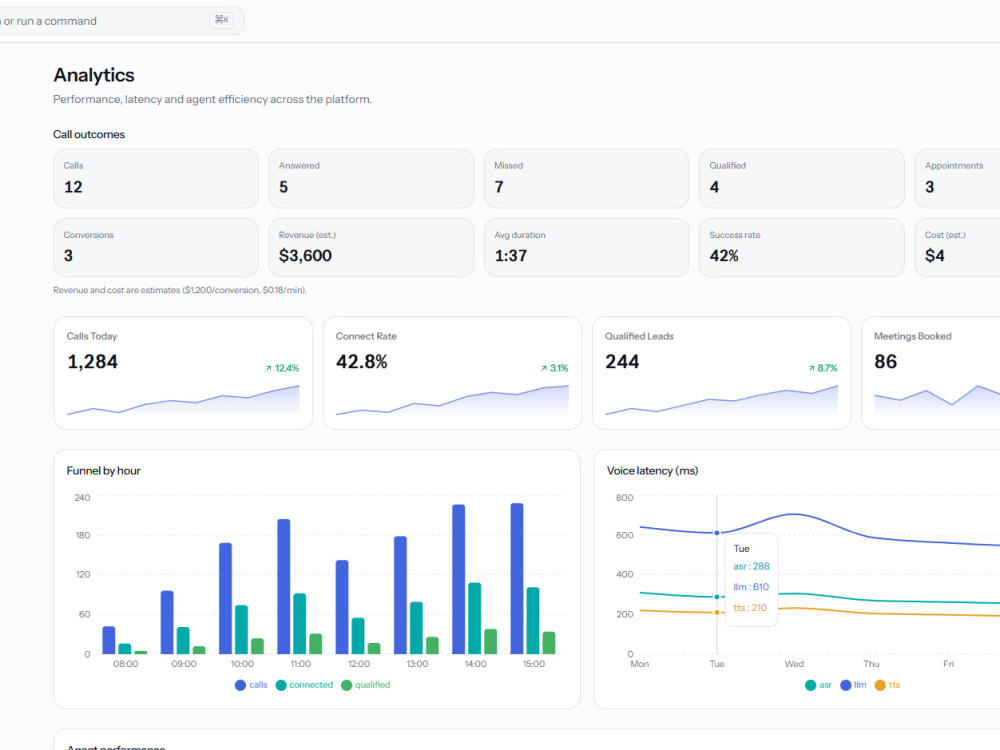Click the llm data point on Tue
The width and height of the screenshot is (1000, 750).
click(x=717, y=533)
